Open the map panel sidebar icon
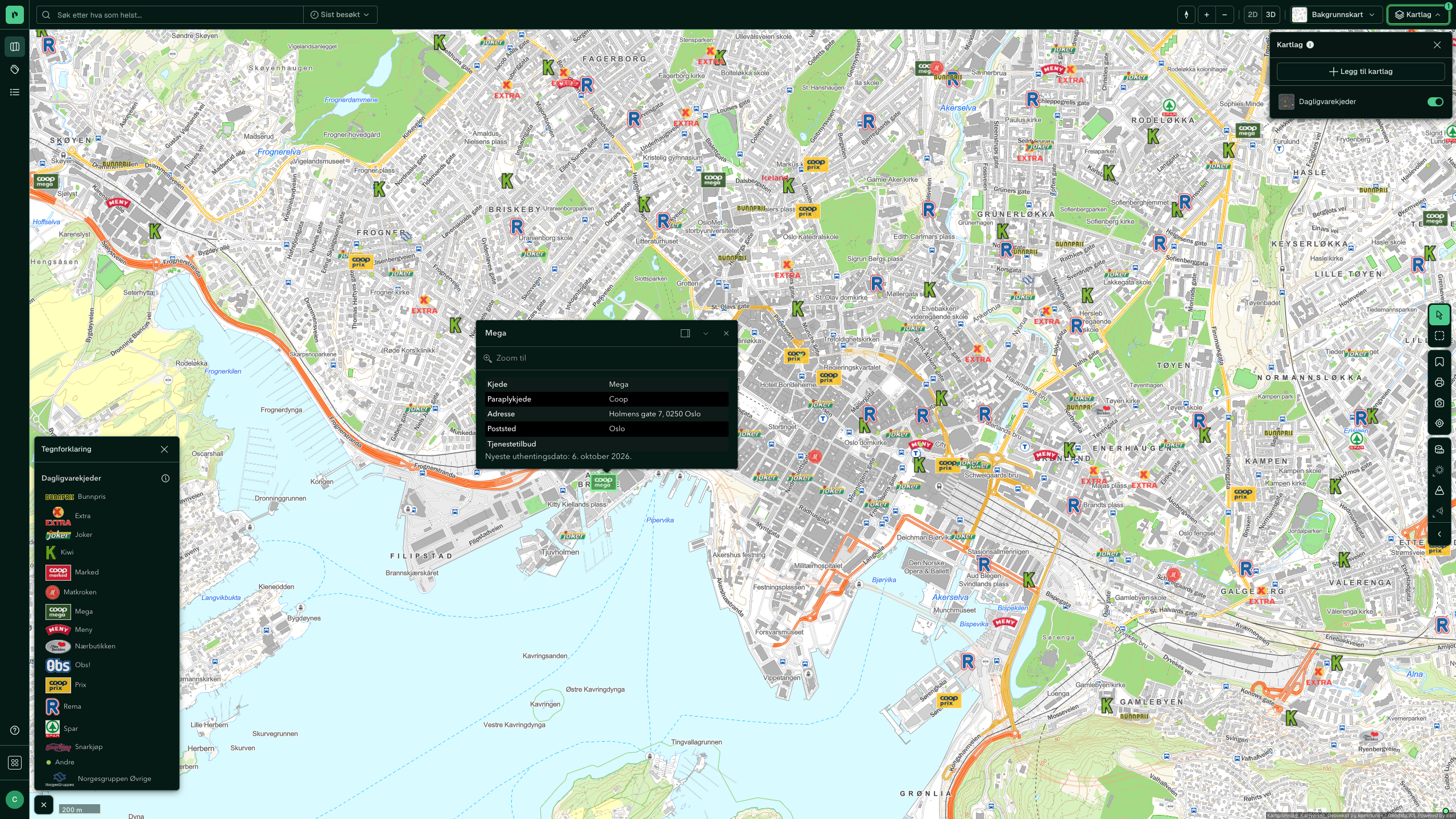Viewport: 1456px width, 819px height. 15,47
